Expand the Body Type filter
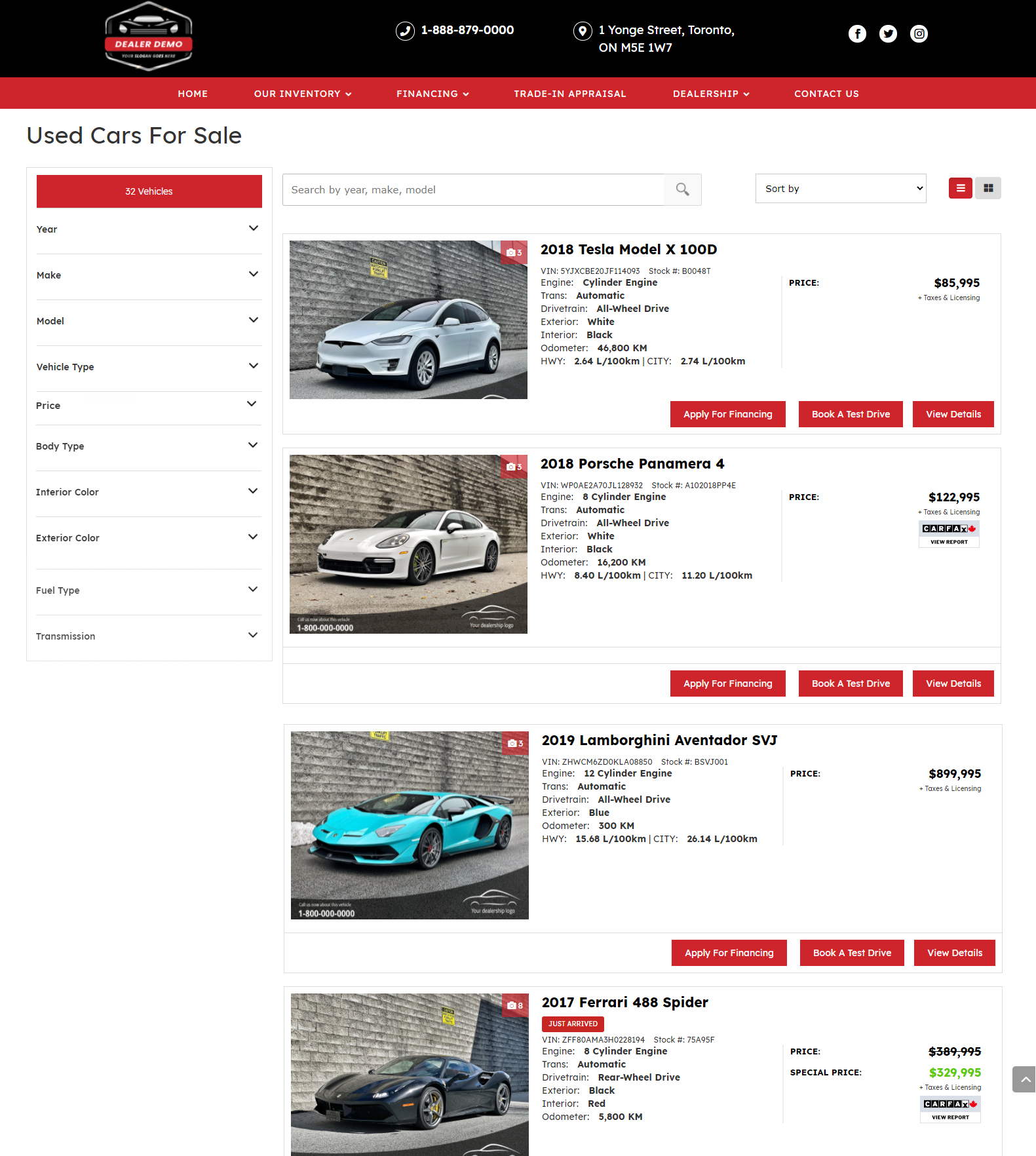The image size is (1036, 1156). (149, 446)
